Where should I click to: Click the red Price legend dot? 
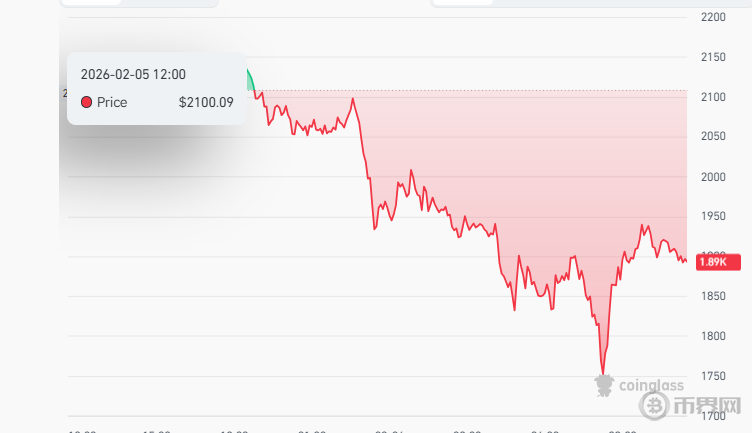click(86, 102)
